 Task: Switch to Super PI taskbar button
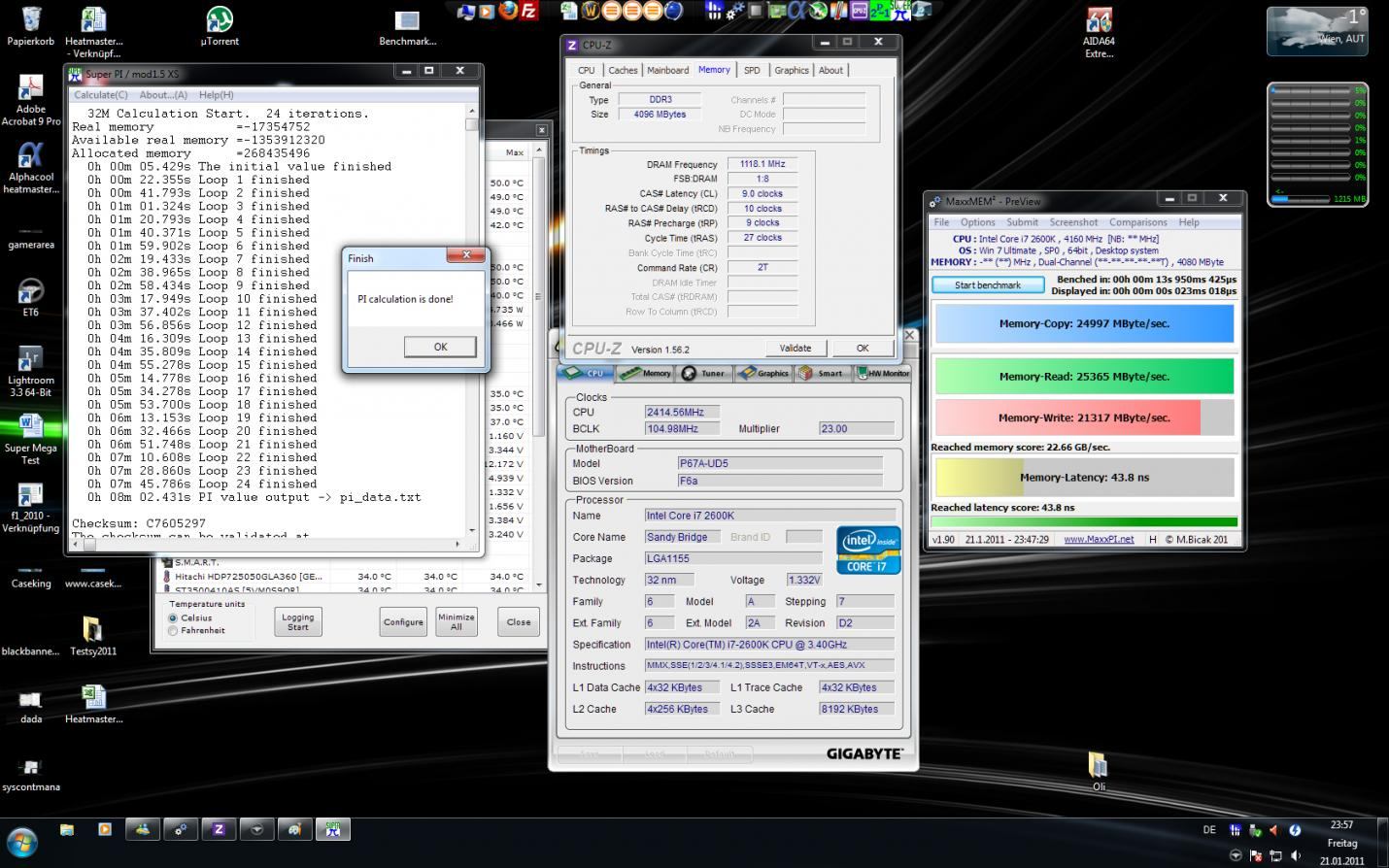tap(332, 830)
